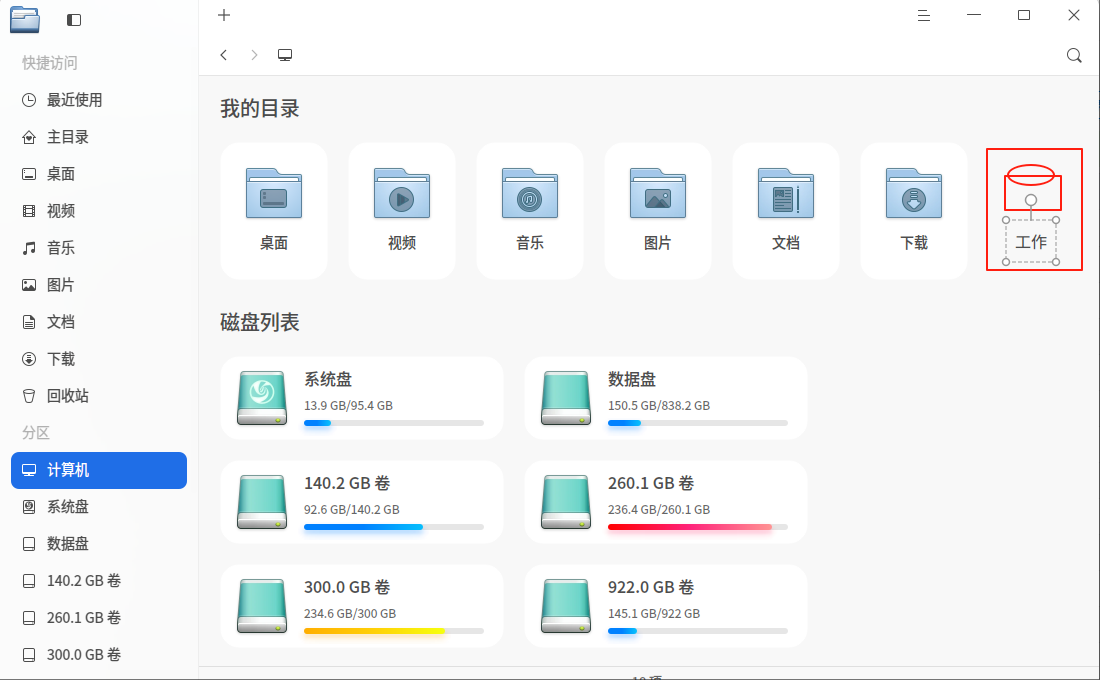Go back with the left arrow

click(x=224, y=55)
